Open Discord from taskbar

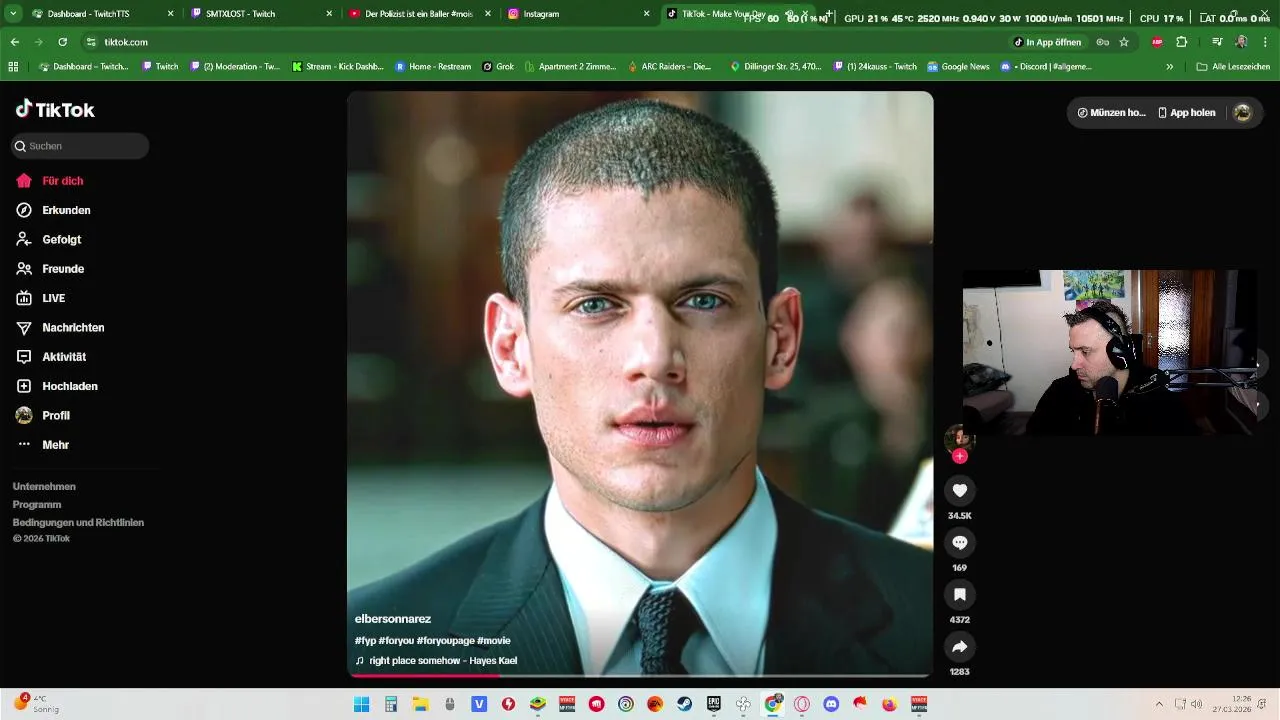click(x=831, y=704)
